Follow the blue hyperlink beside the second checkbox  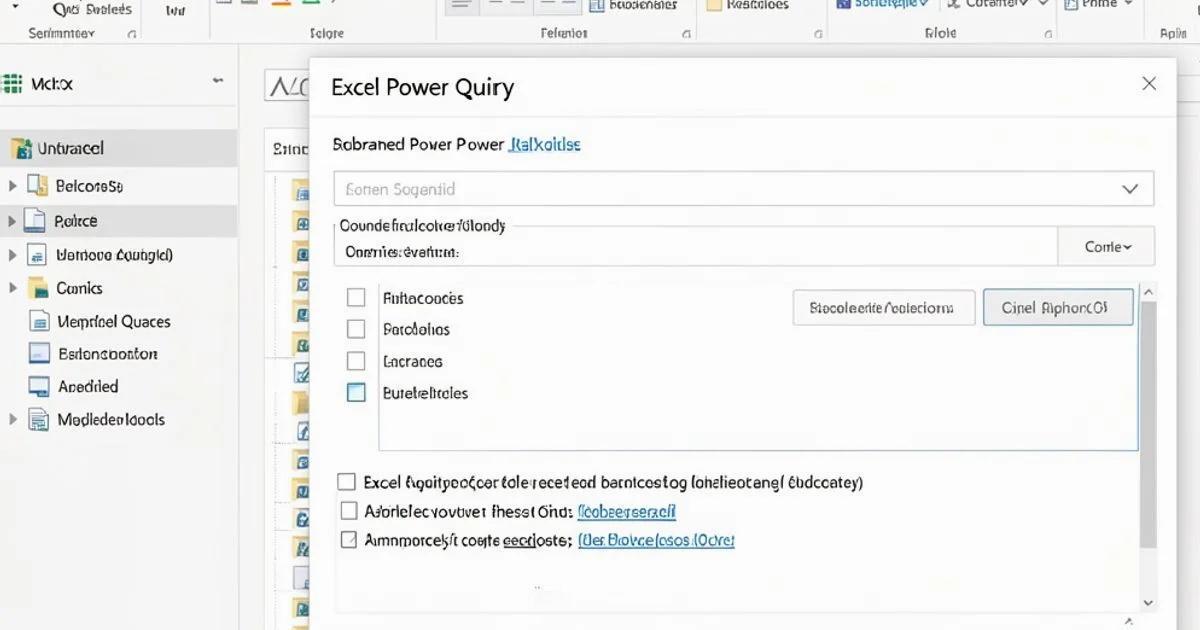click(x=627, y=513)
